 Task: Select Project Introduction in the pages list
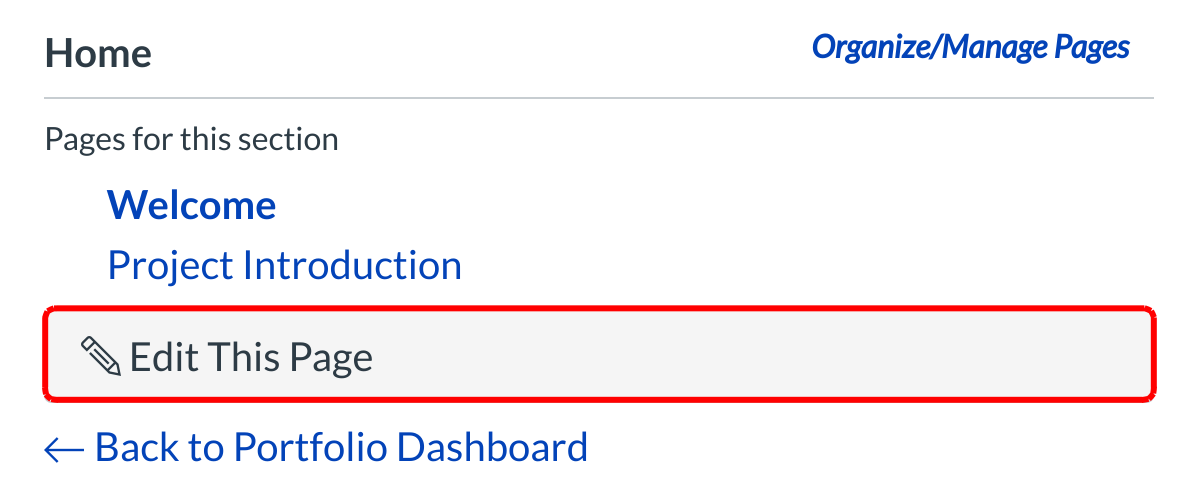coord(284,265)
